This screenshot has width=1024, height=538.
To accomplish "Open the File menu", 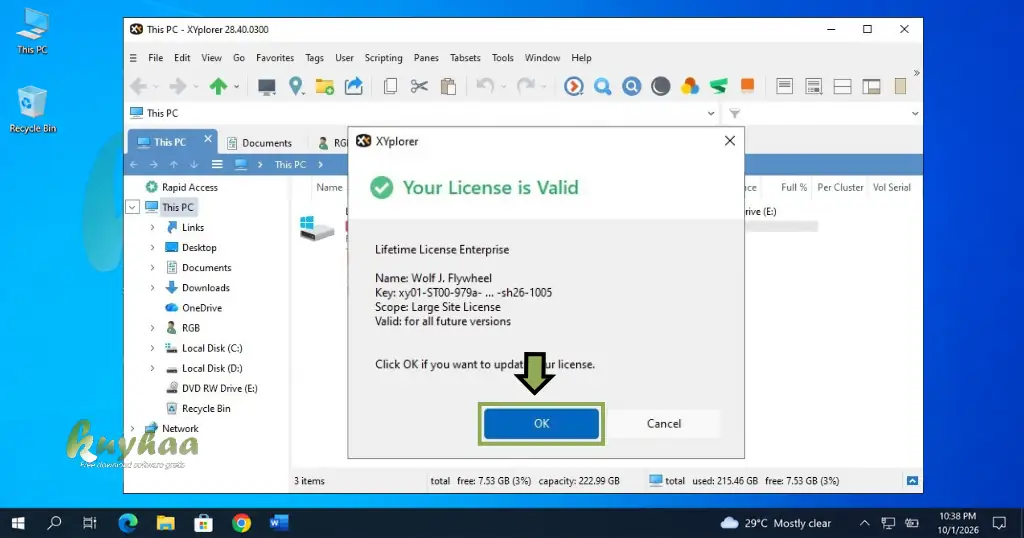I will coord(155,57).
